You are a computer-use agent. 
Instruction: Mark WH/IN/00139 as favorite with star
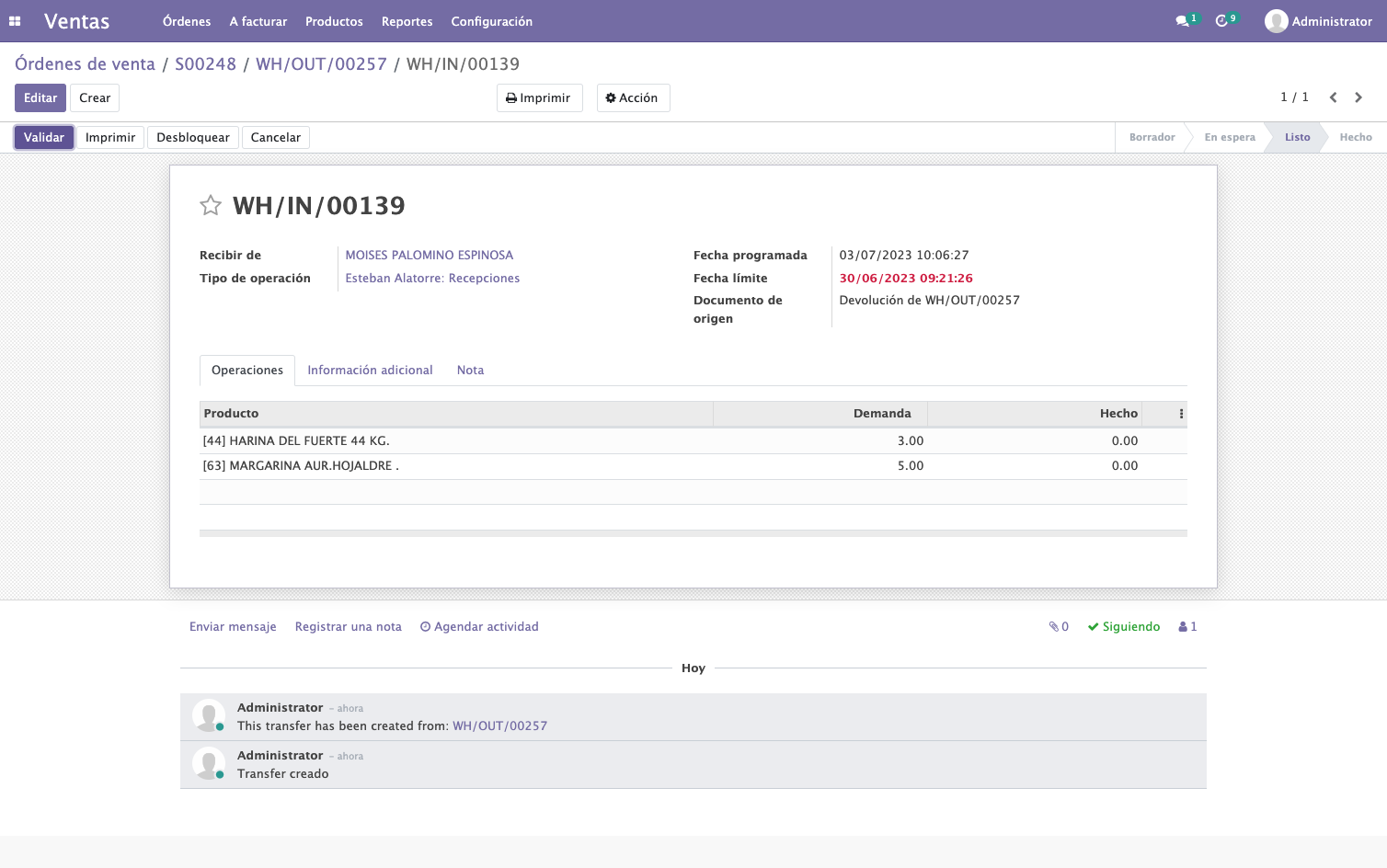coord(211,205)
